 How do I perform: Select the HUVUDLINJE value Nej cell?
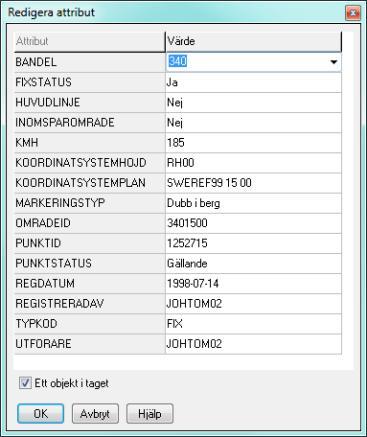click(253, 102)
